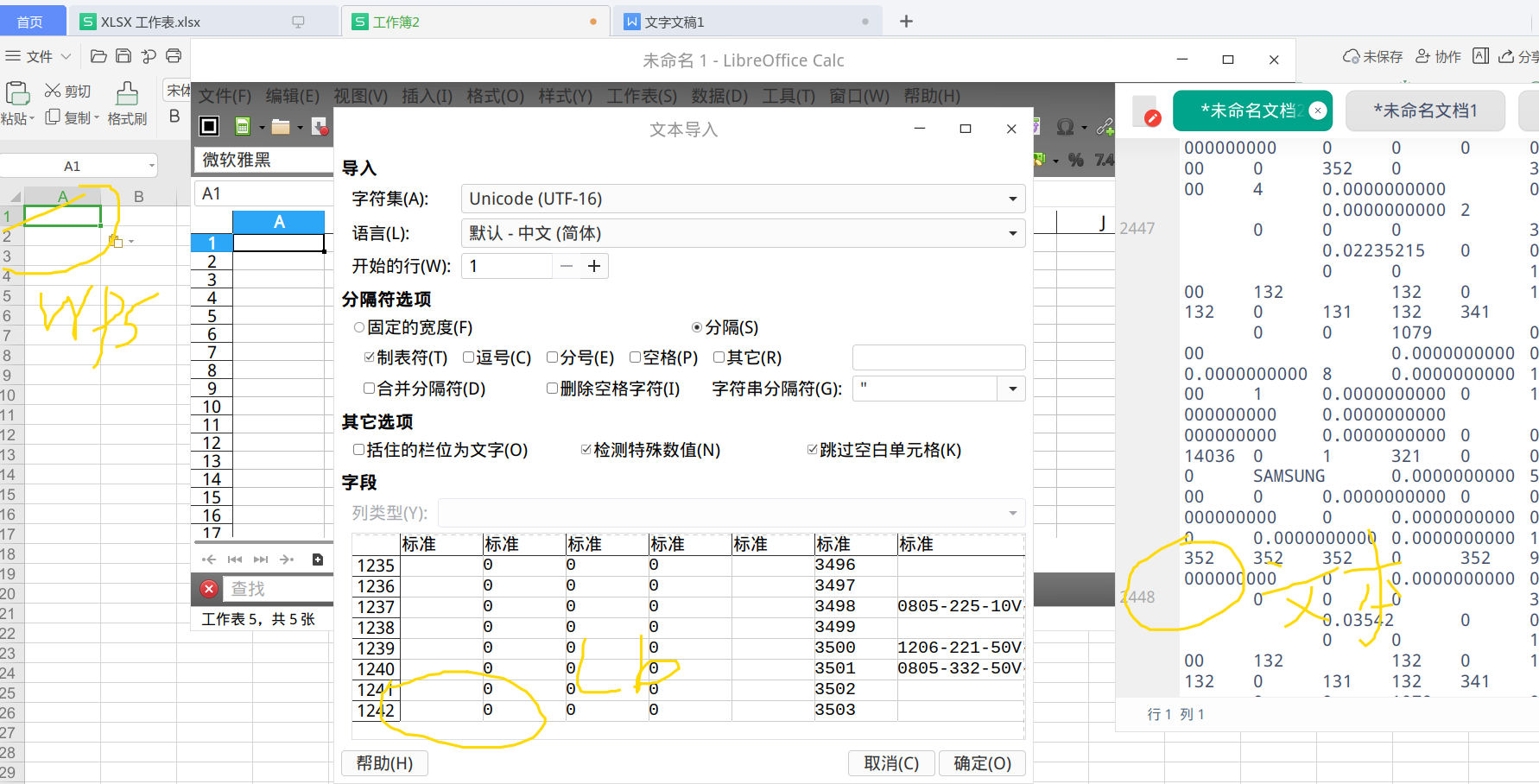This screenshot has height=784, width=1539.
Task: Enable 删除空格字符(I) checkbox
Action: pos(552,389)
